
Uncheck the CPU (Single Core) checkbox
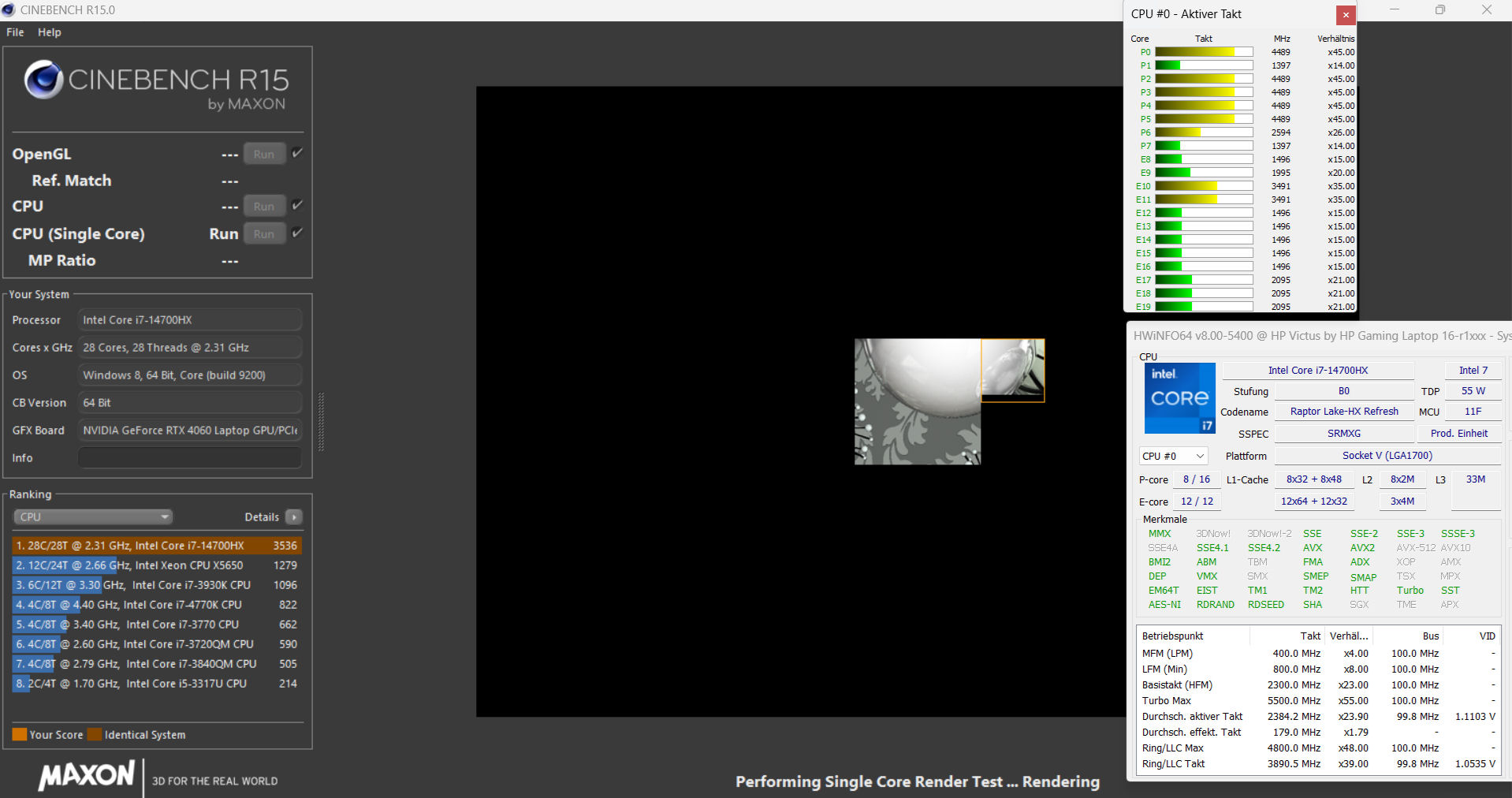click(x=297, y=233)
